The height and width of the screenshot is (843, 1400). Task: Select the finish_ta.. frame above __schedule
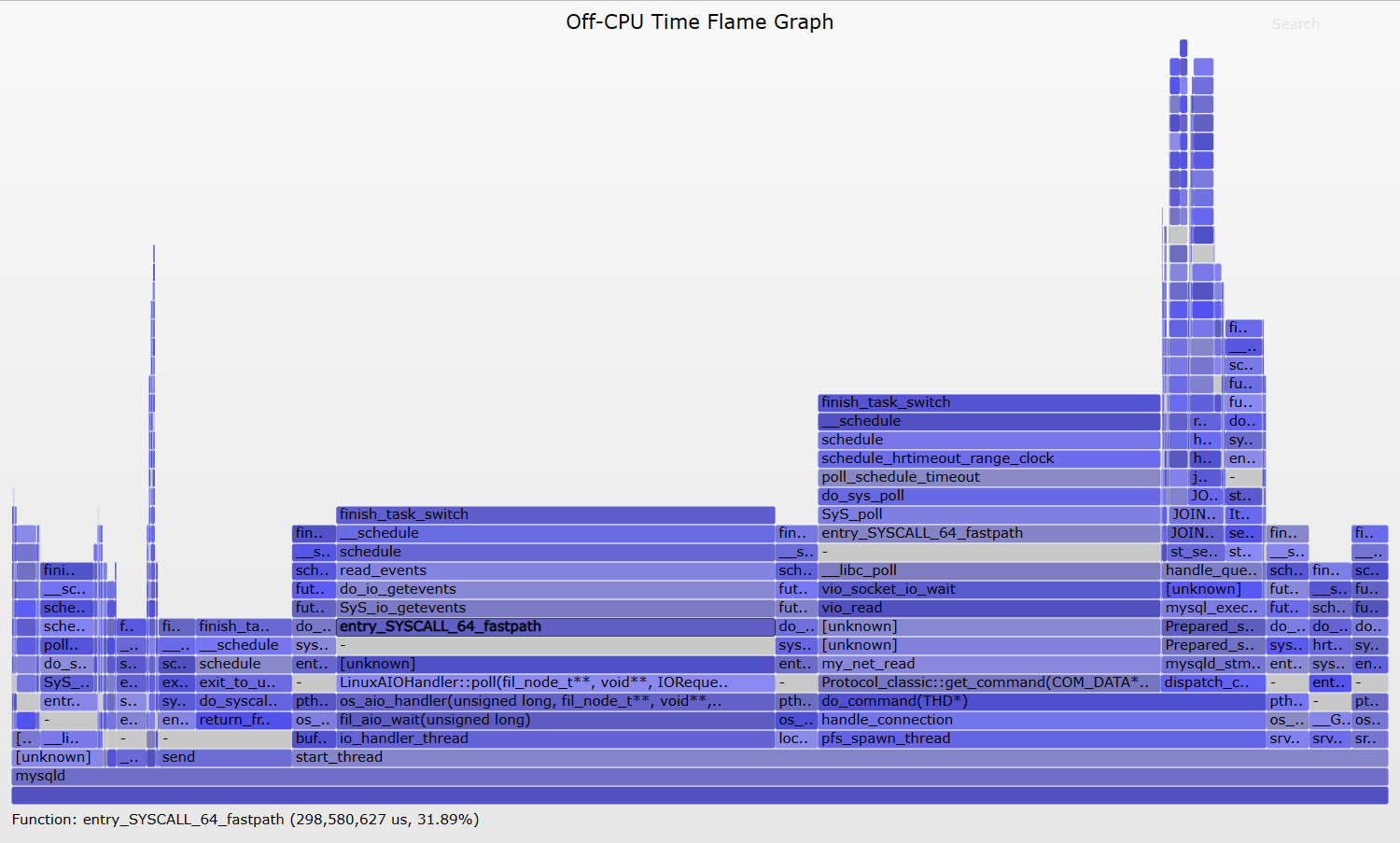click(x=244, y=626)
